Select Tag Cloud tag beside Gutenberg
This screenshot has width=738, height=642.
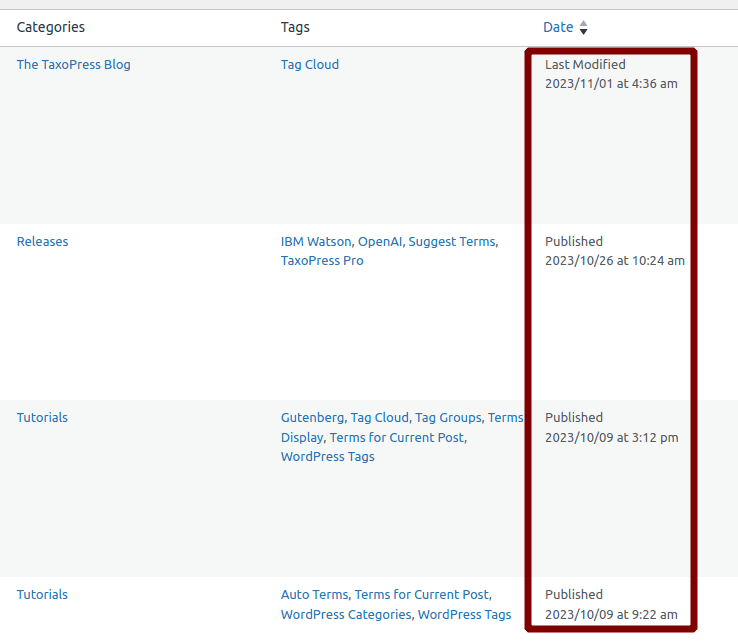pyautogui.click(x=379, y=418)
